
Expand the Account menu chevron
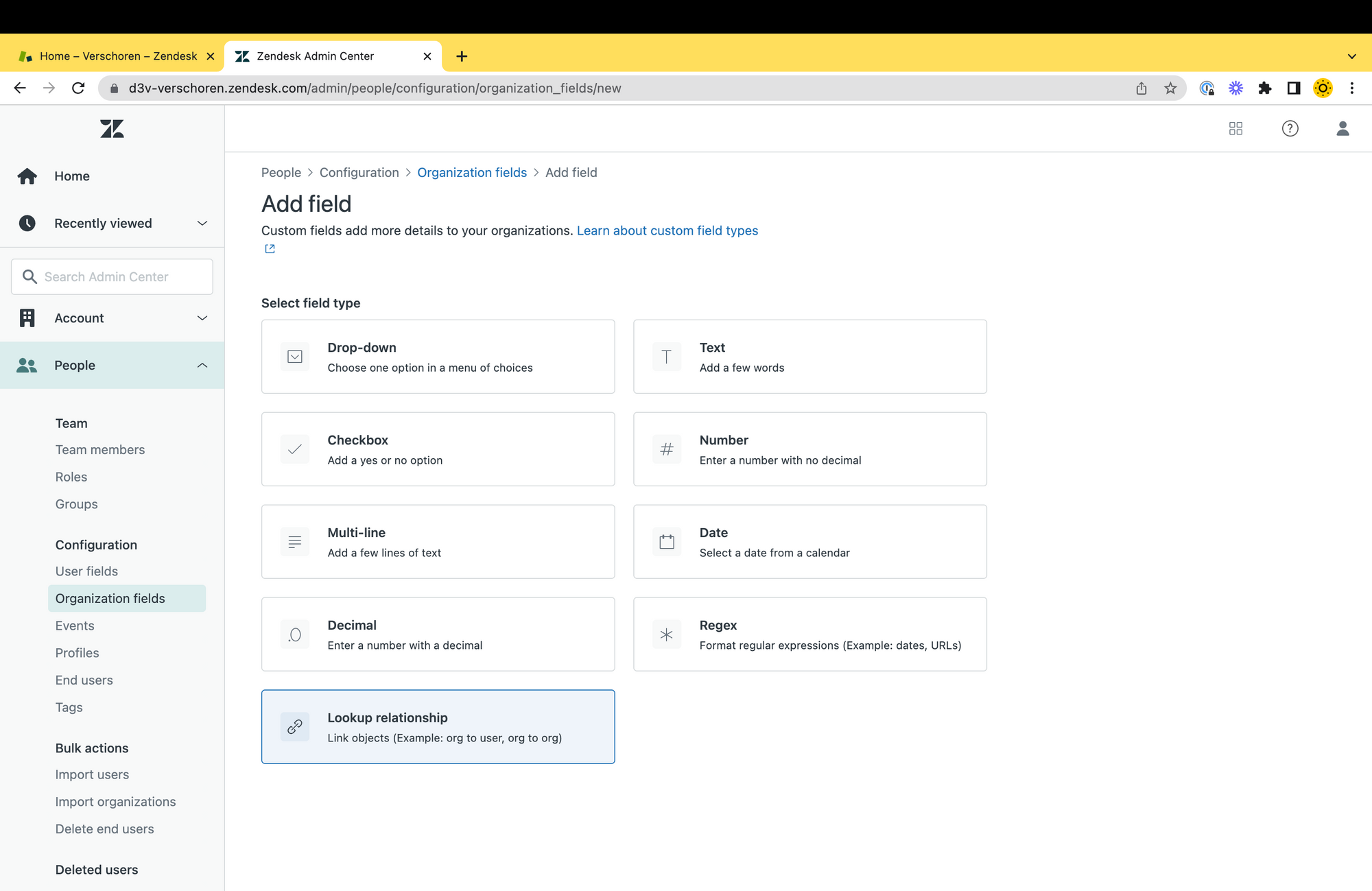(x=202, y=318)
